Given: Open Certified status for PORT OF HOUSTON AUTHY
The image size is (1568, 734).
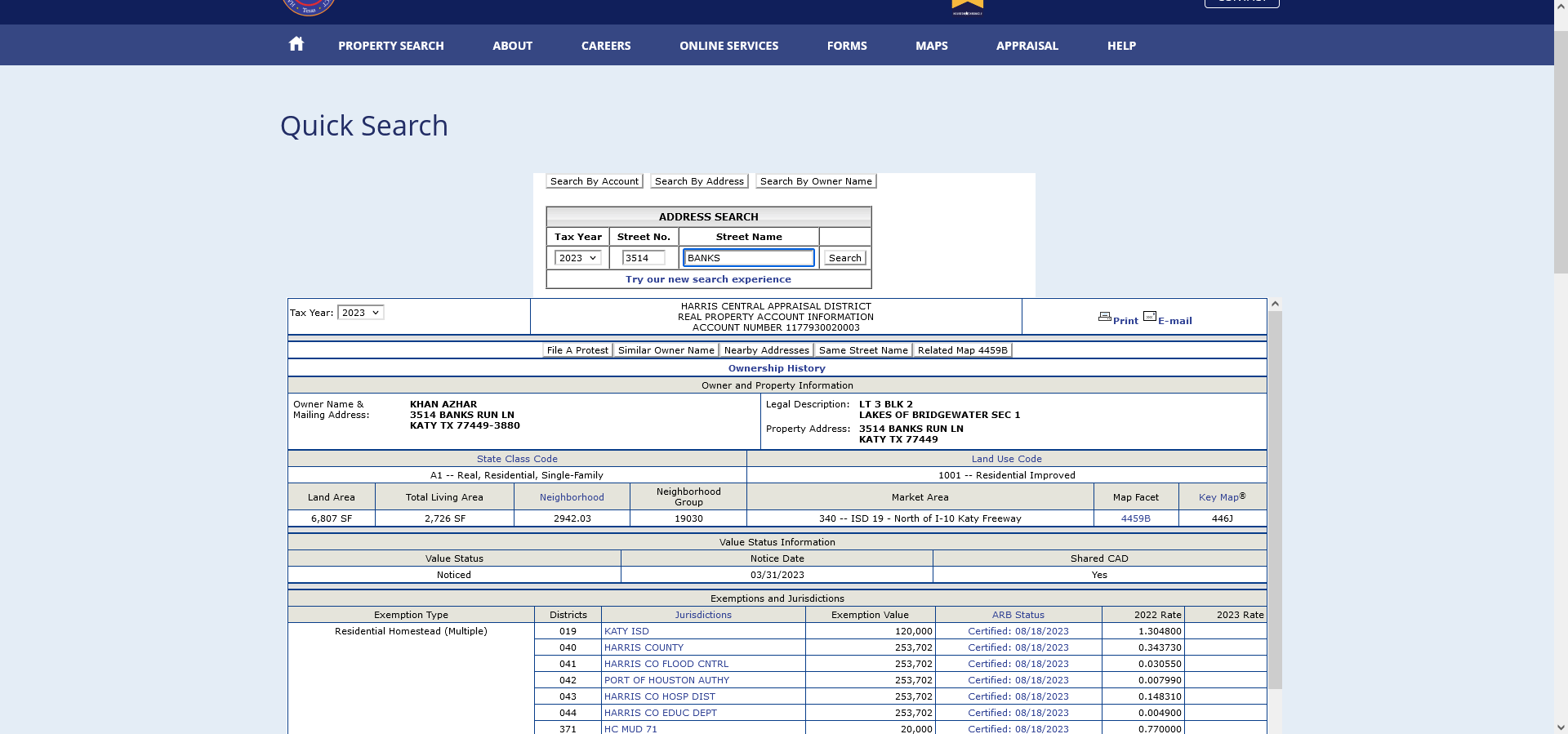Looking at the screenshot, I should pyautogui.click(x=1018, y=680).
